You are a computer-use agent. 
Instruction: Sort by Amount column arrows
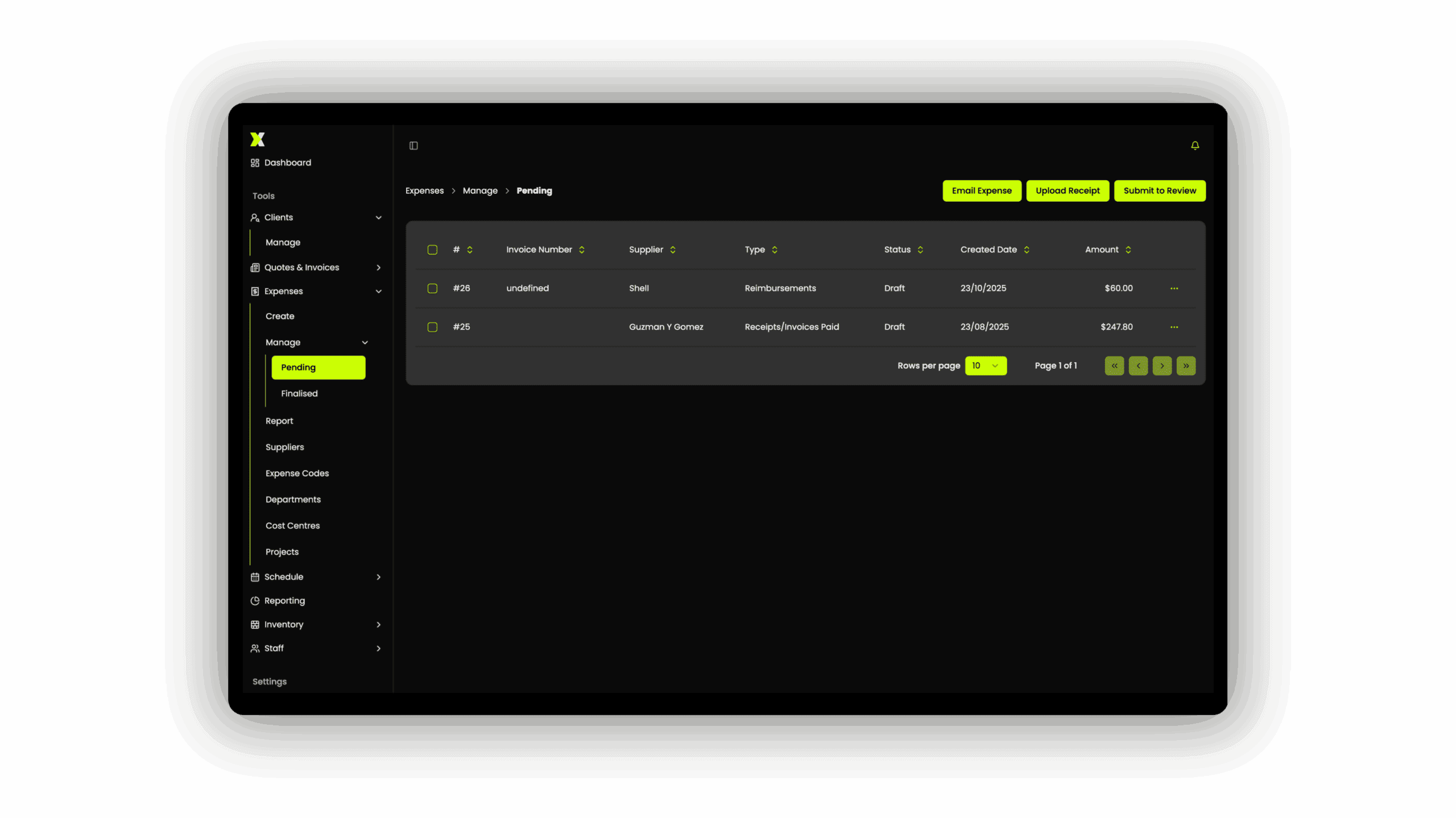tap(1128, 250)
